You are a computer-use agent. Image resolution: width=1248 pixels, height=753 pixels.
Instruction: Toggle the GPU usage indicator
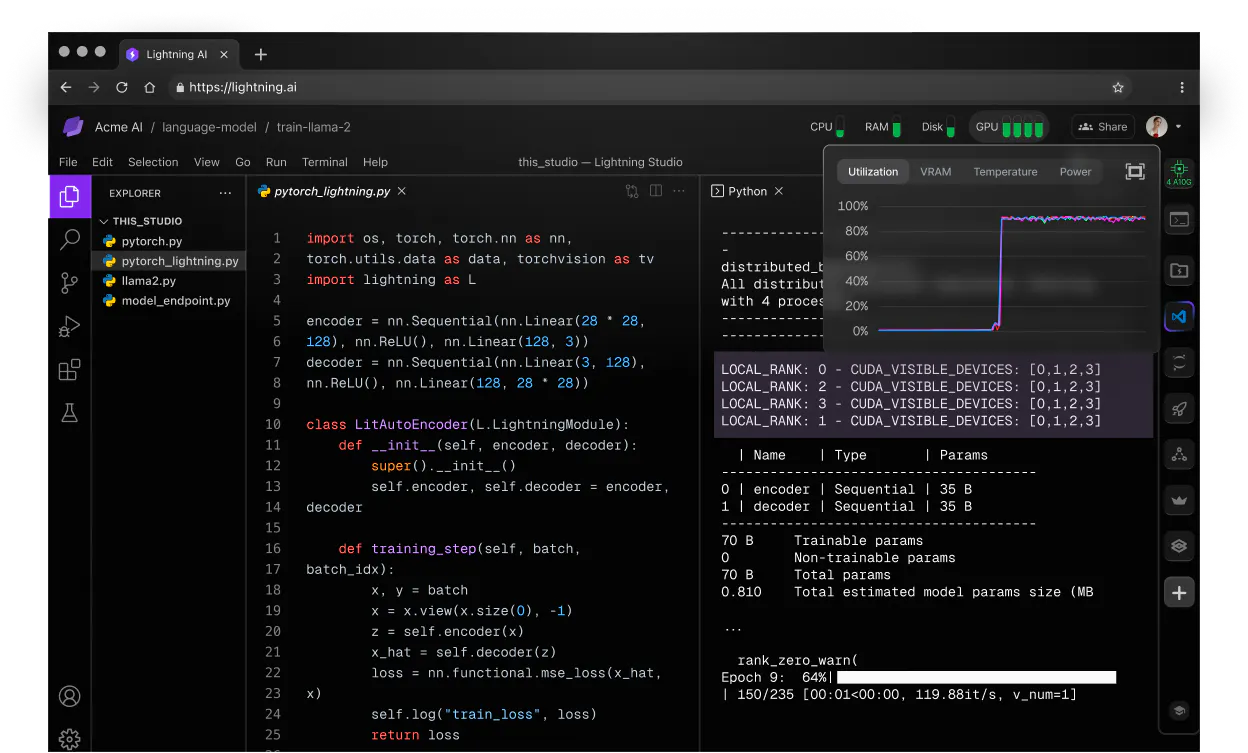tap(1009, 127)
